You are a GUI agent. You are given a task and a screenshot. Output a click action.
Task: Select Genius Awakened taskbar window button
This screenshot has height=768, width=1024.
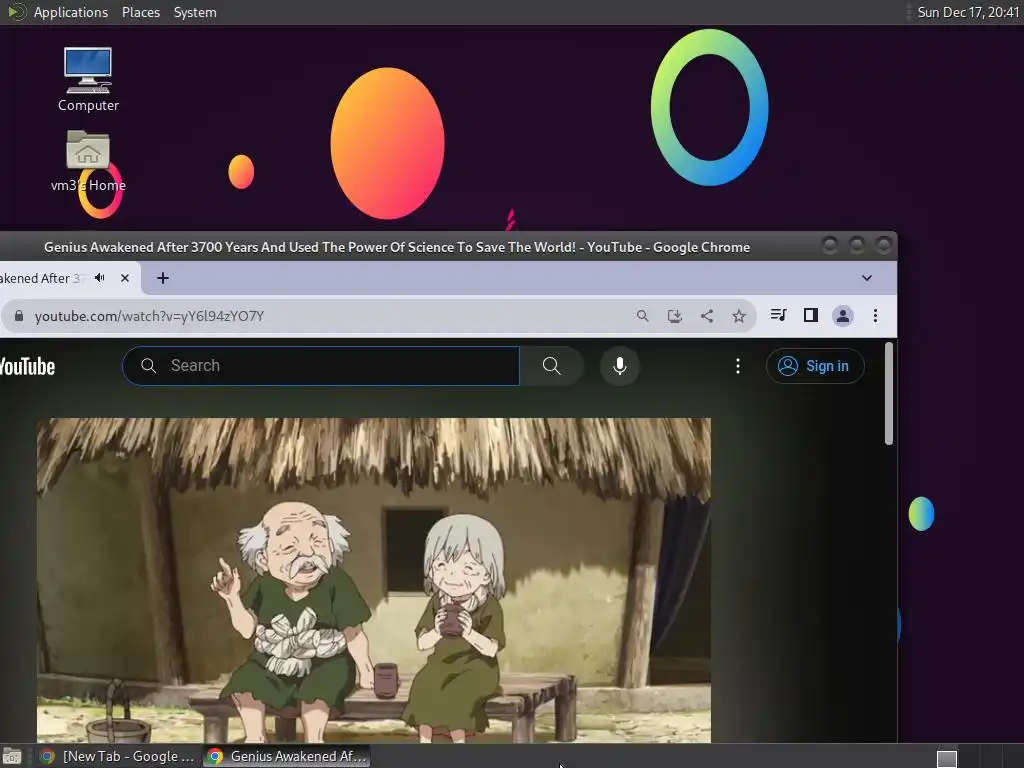pyautogui.click(x=287, y=756)
